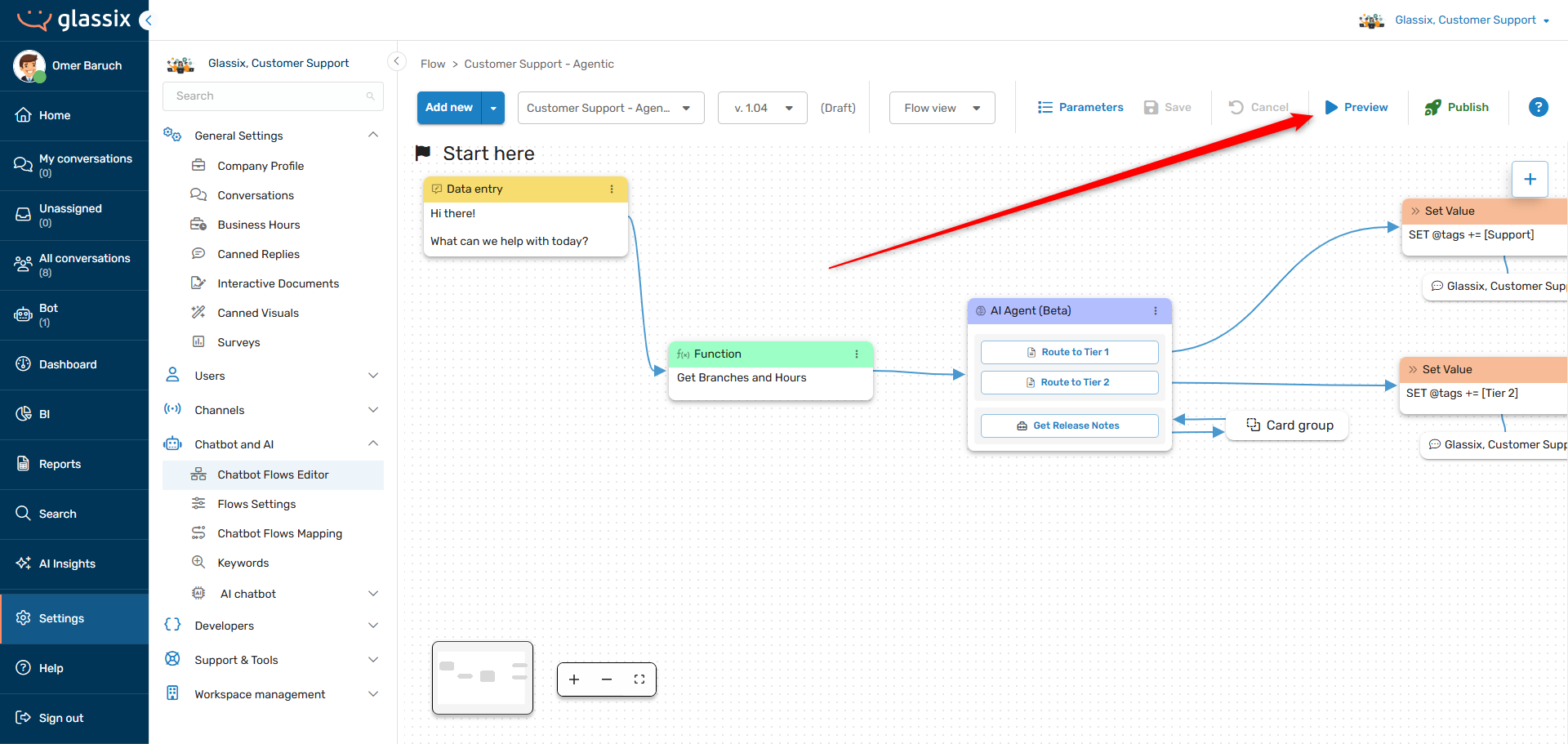Open Function card three-dot menu
The image size is (1568, 744).
click(x=857, y=354)
